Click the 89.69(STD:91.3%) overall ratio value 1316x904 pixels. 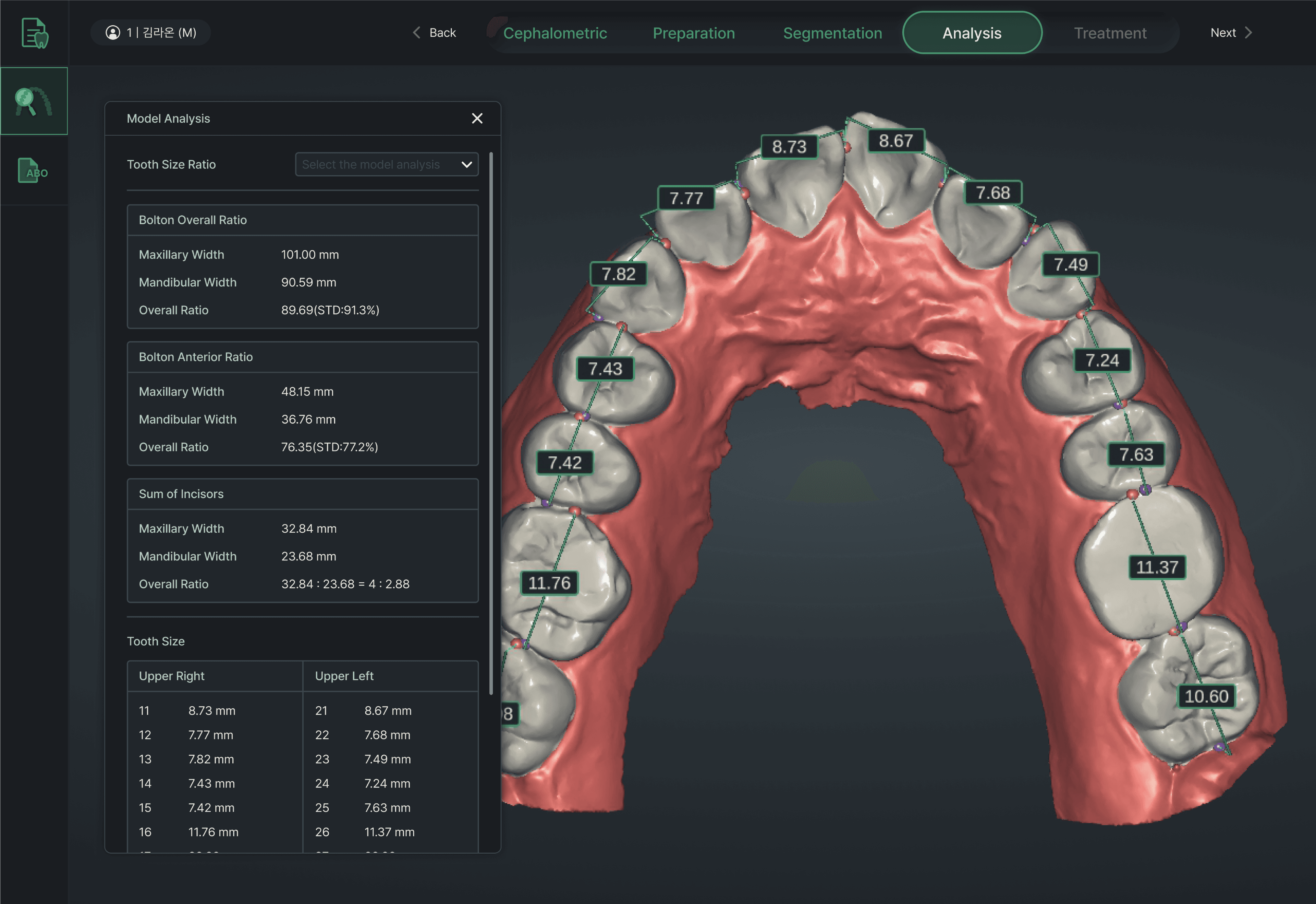(330, 310)
